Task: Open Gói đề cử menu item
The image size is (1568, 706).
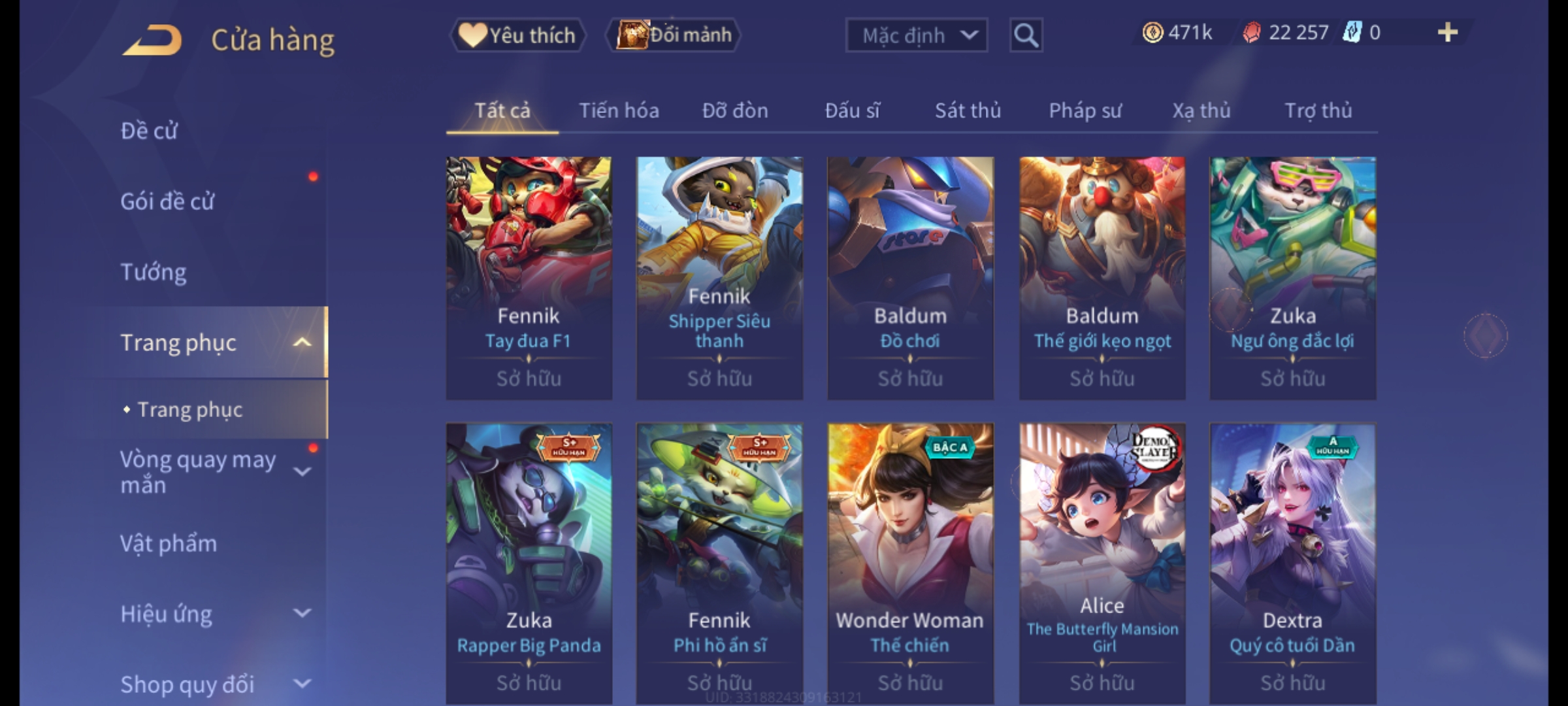Action: 167,201
